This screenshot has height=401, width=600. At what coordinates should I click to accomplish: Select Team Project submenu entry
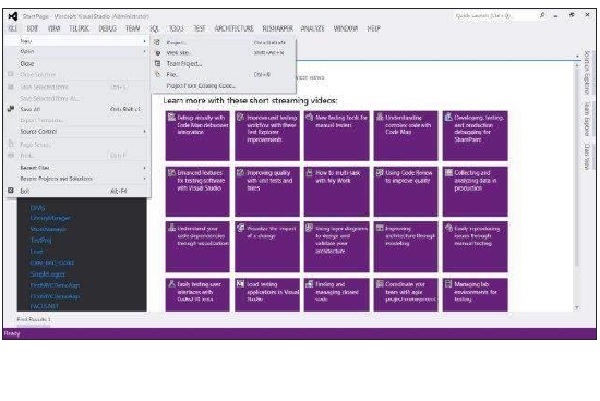[x=224, y=64]
